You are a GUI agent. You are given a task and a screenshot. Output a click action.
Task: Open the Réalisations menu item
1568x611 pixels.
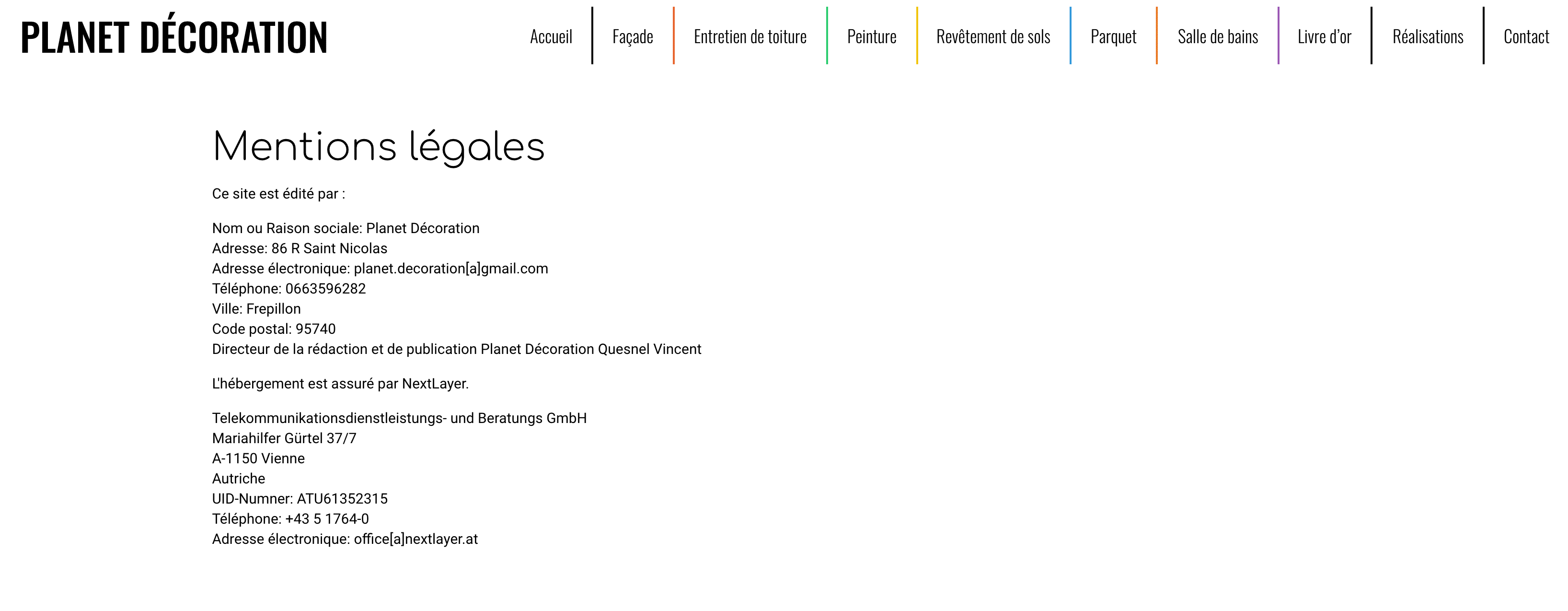1428,37
